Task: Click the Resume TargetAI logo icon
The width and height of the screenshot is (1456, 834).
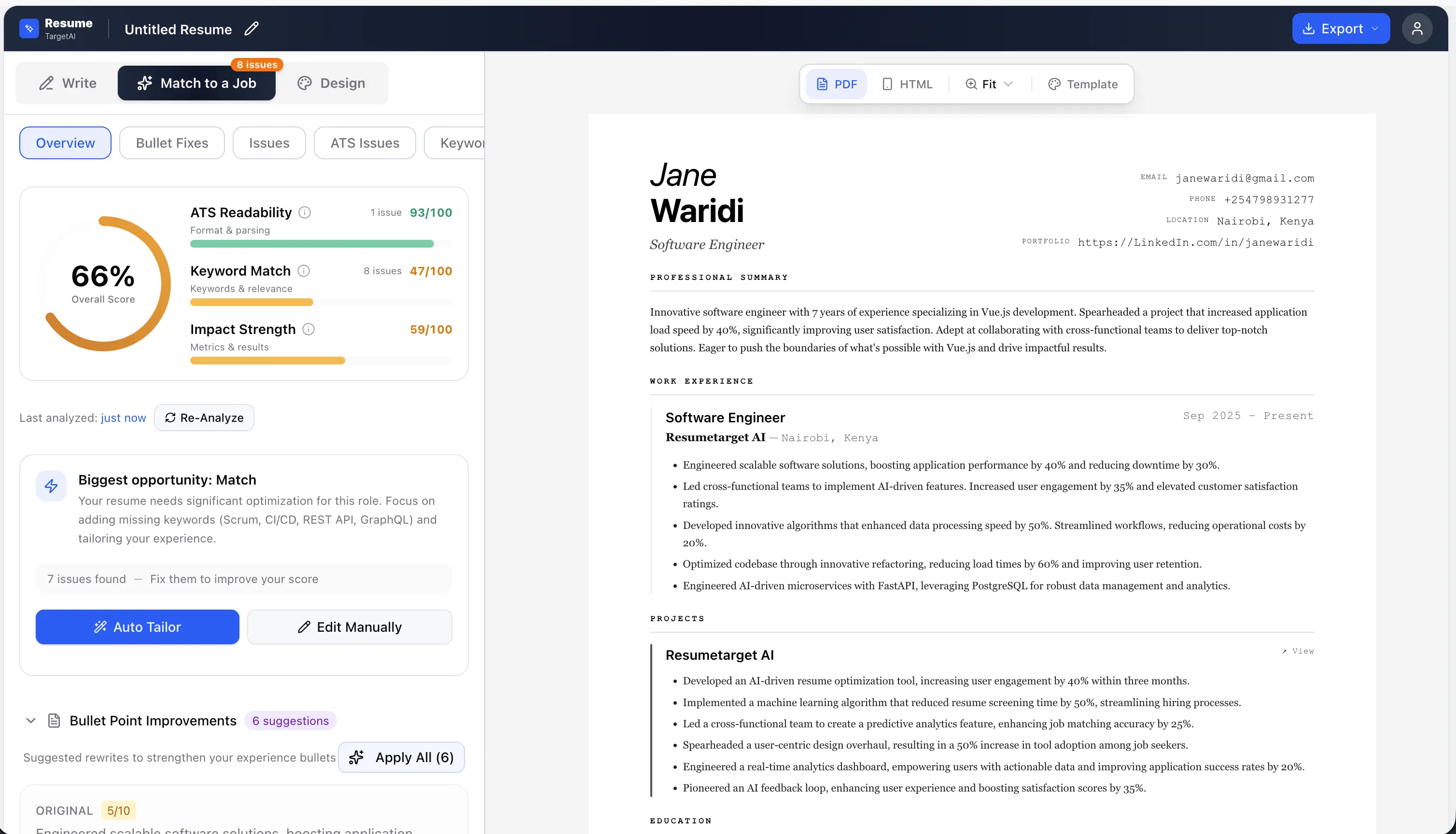Action: [28, 28]
